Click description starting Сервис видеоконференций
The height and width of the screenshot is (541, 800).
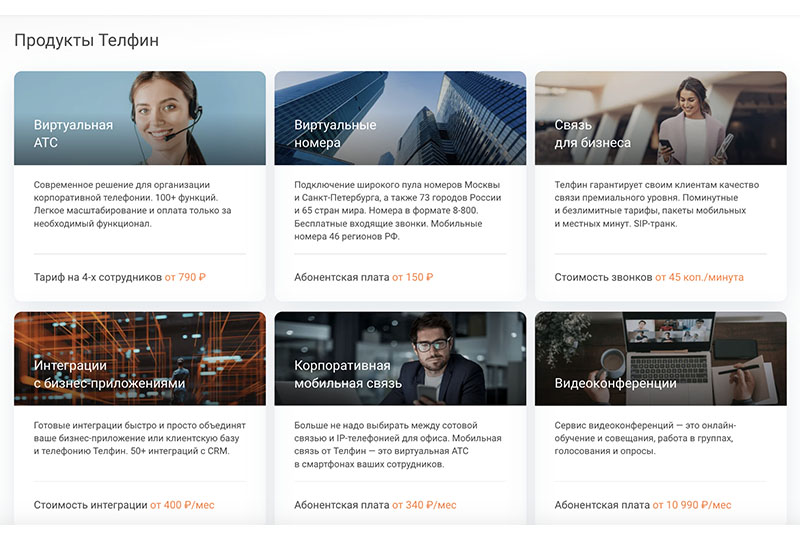pos(645,438)
